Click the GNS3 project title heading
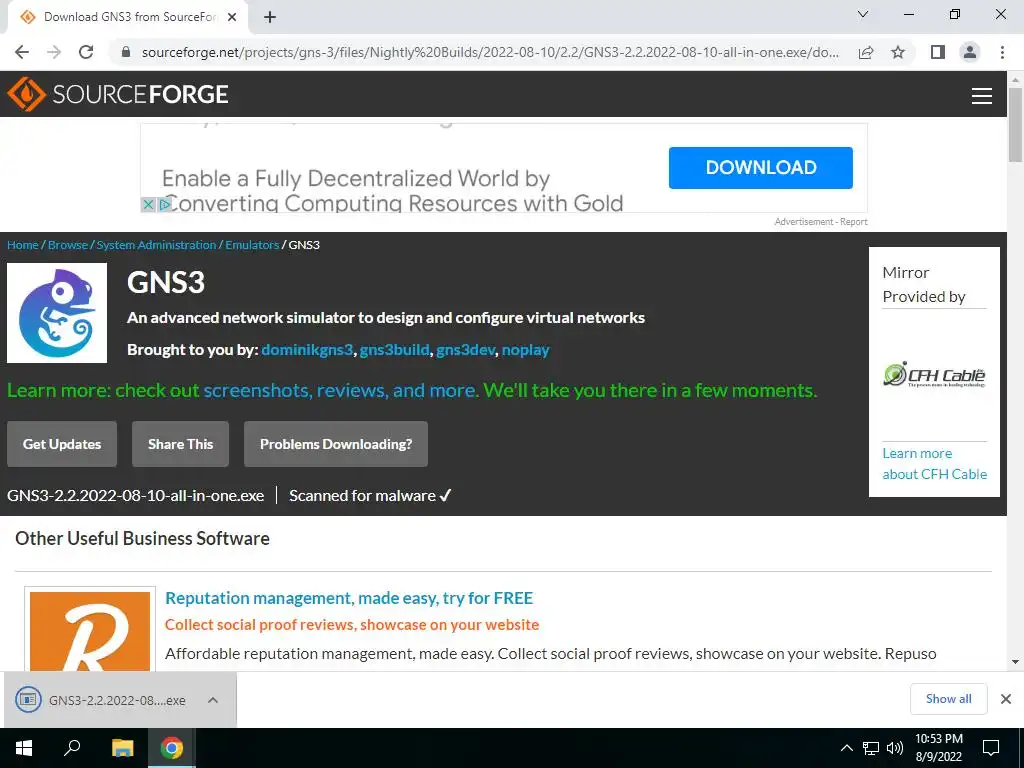The image size is (1024, 768). (x=166, y=282)
